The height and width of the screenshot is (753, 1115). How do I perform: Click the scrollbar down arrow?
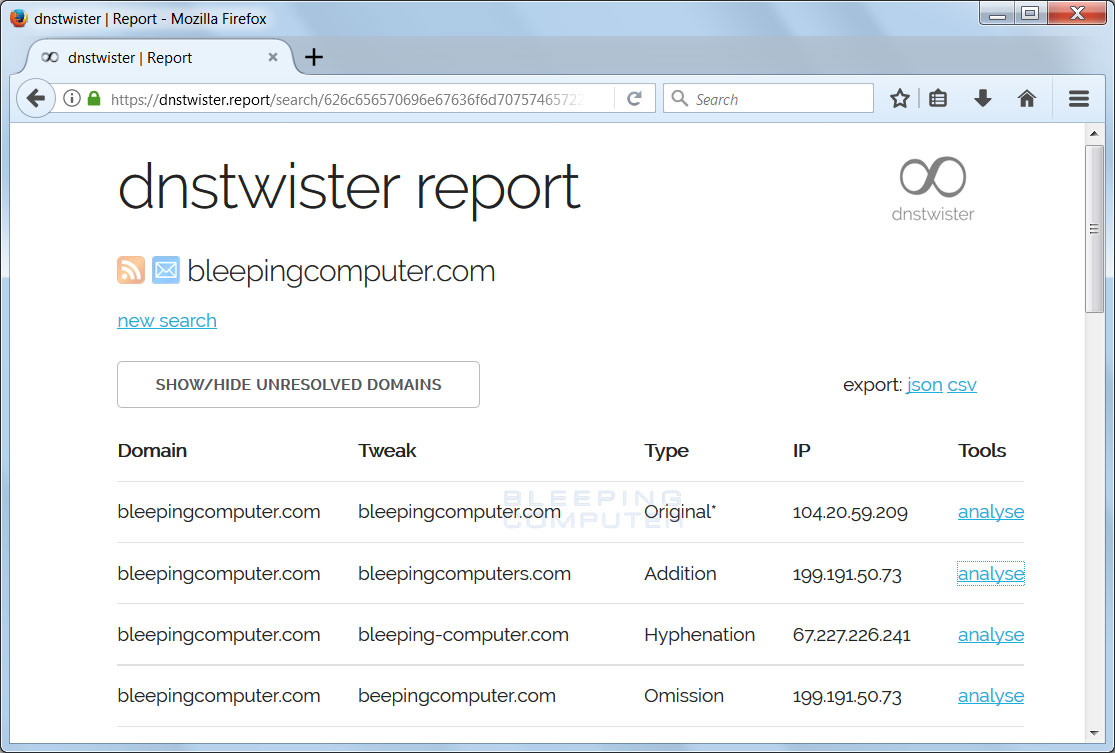pos(1094,734)
